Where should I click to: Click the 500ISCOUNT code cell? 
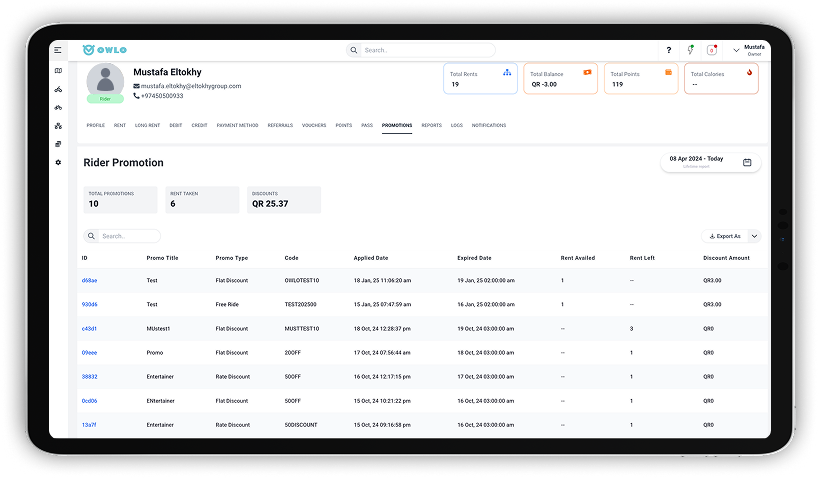pos(301,425)
